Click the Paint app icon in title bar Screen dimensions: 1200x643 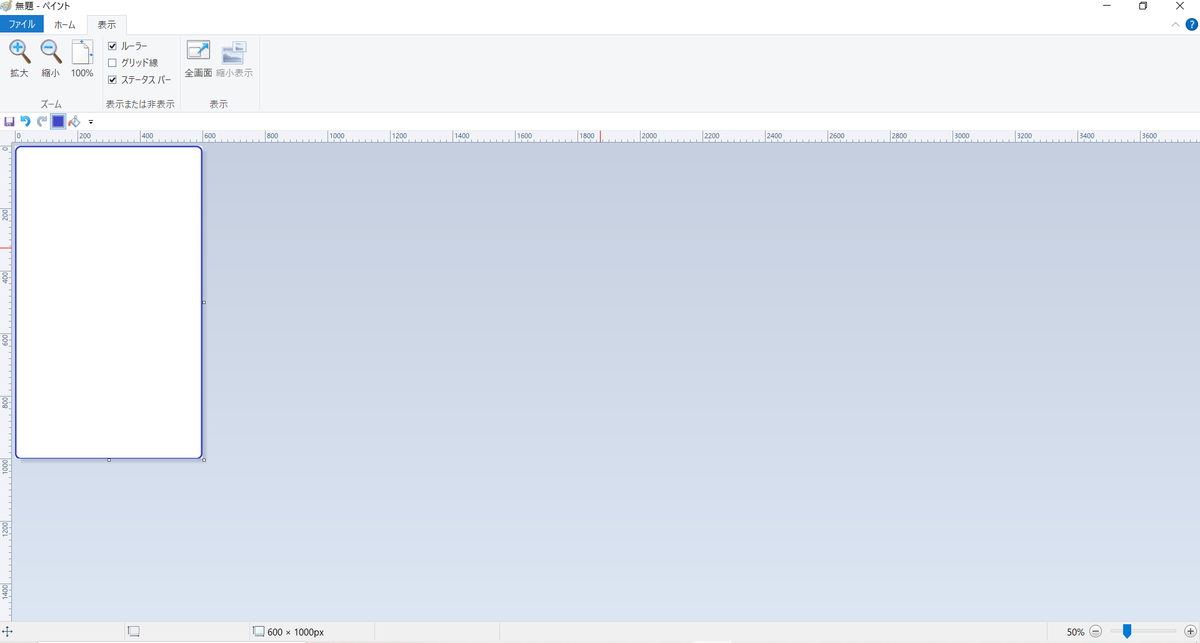[7, 6]
